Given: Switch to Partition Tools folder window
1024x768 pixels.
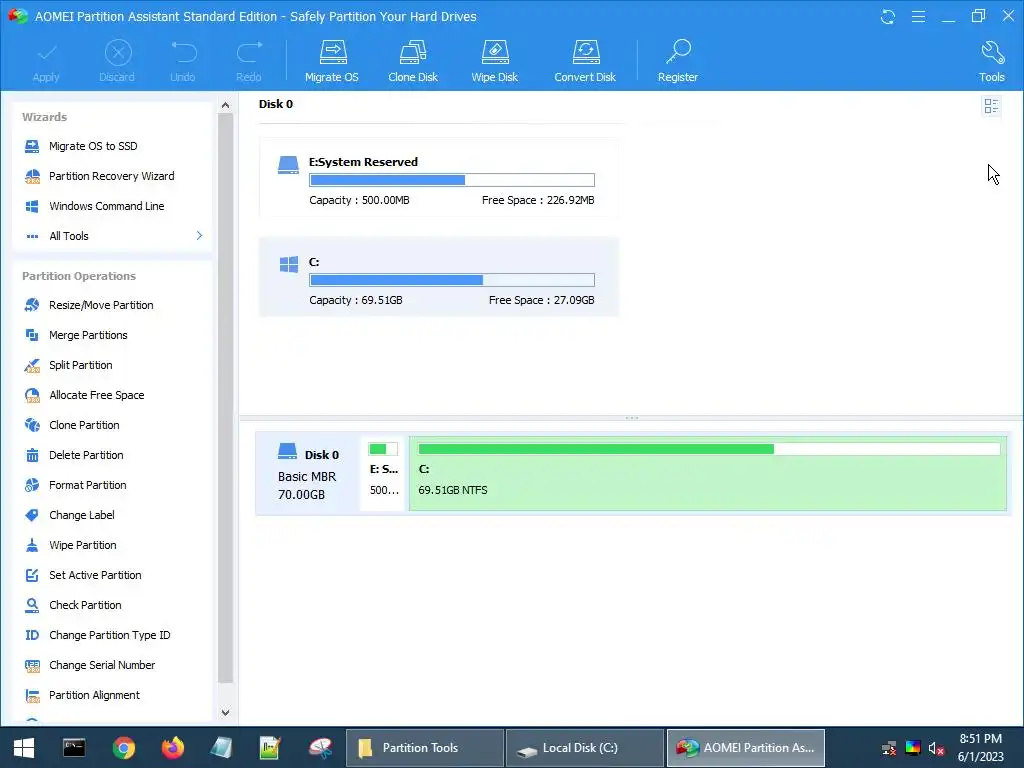Looking at the screenshot, I should coord(424,748).
